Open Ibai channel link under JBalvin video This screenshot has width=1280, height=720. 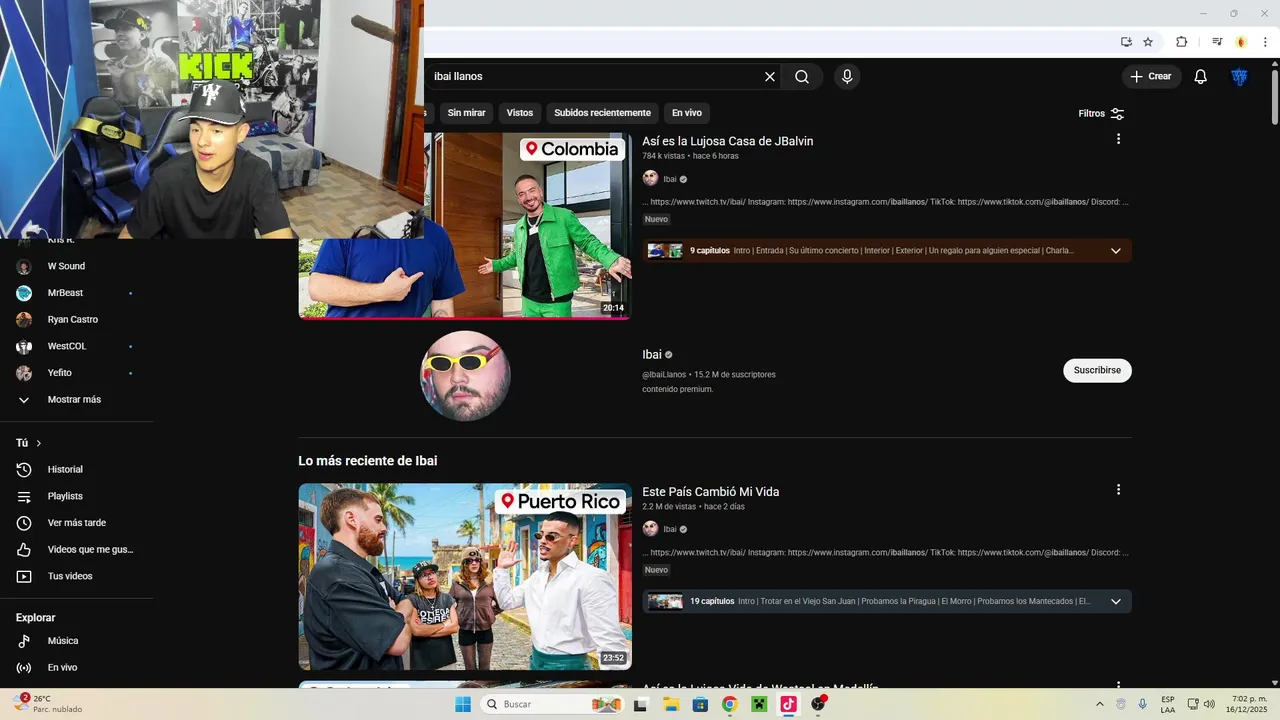tap(670, 179)
